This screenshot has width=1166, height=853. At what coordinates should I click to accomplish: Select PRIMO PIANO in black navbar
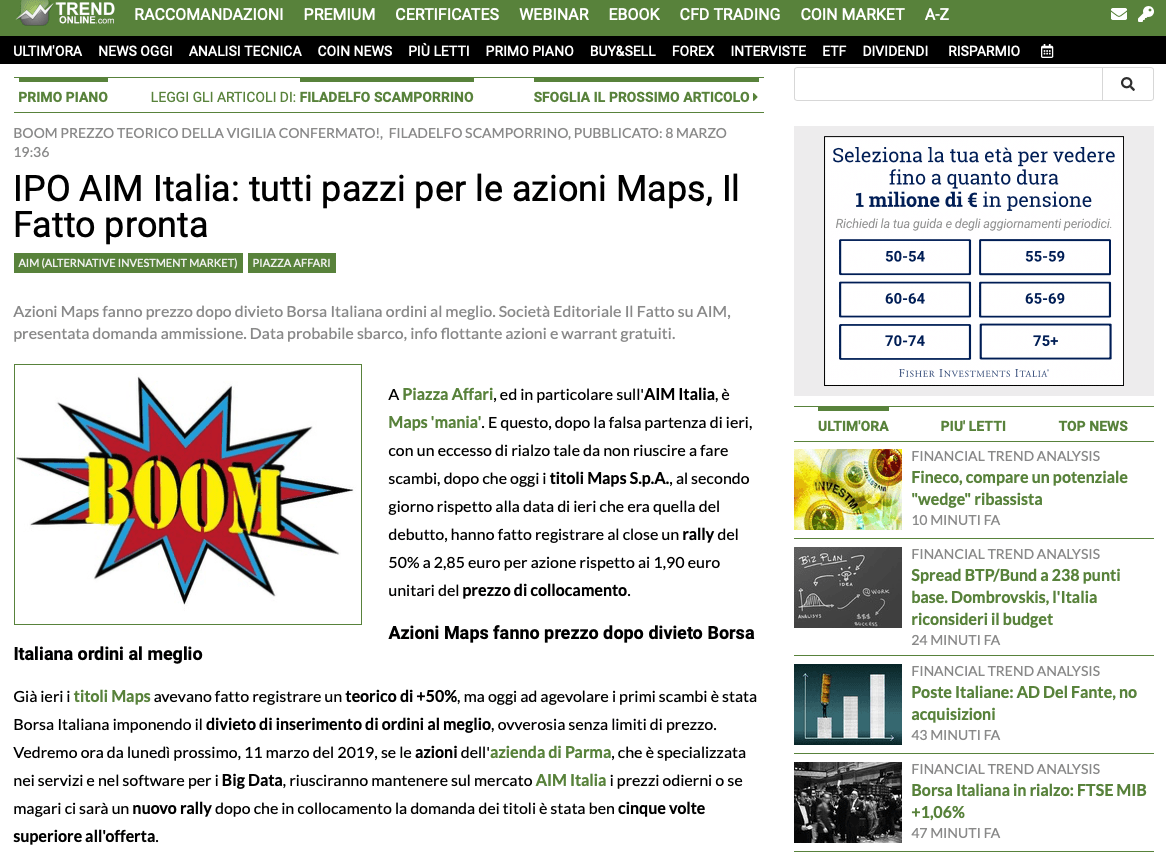pos(529,51)
